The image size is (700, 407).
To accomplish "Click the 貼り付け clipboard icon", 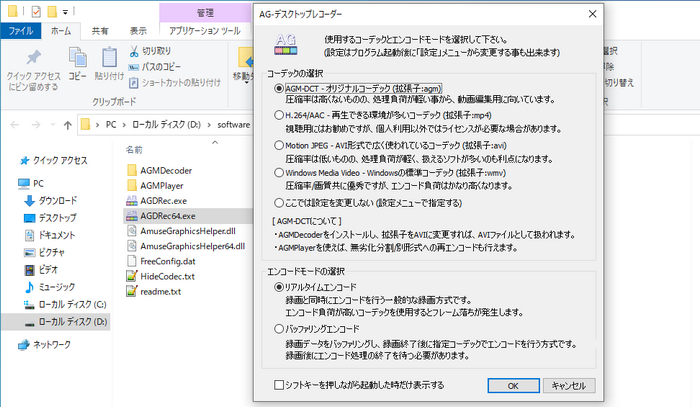I will click(x=109, y=58).
